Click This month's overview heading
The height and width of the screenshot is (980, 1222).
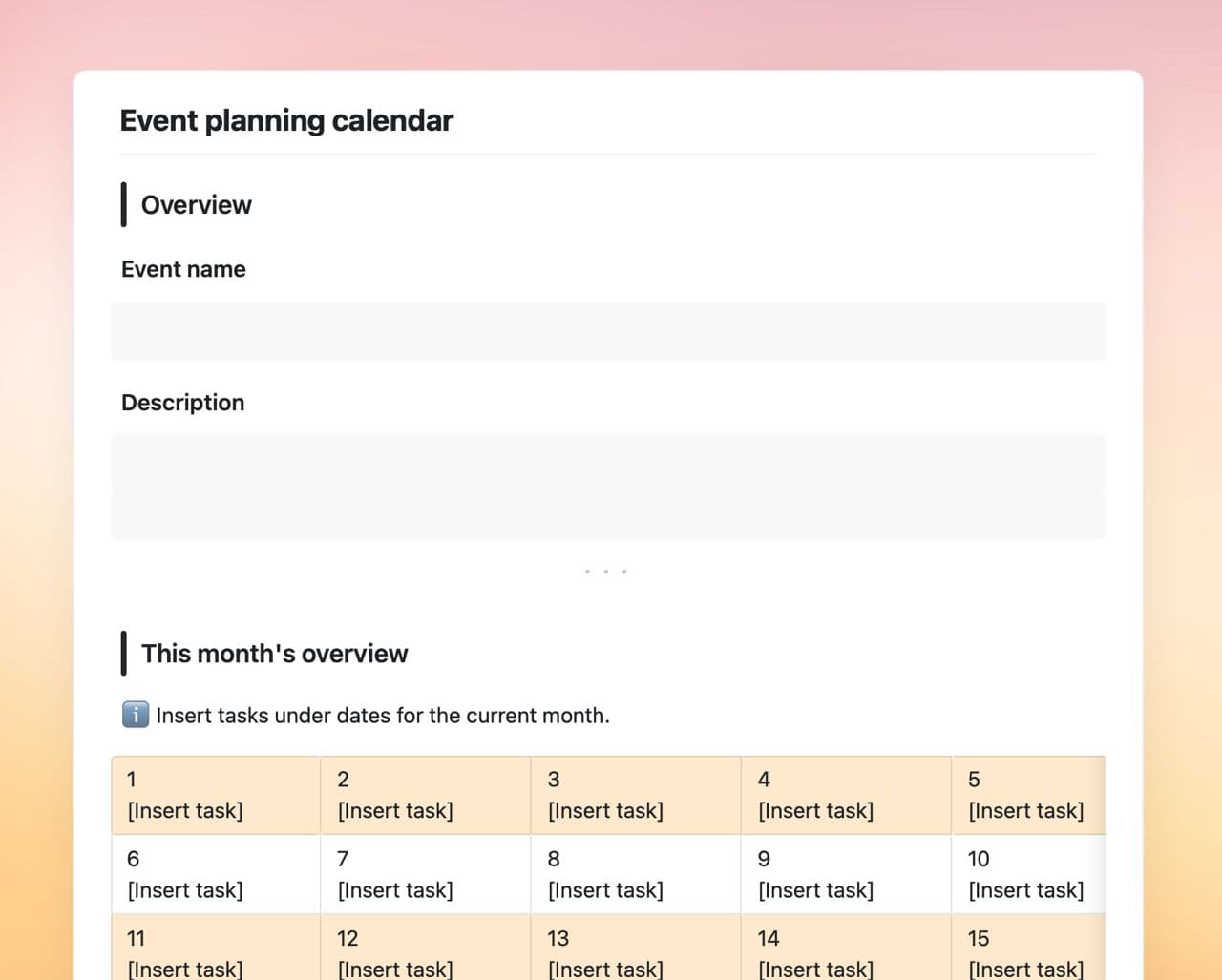(x=274, y=654)
